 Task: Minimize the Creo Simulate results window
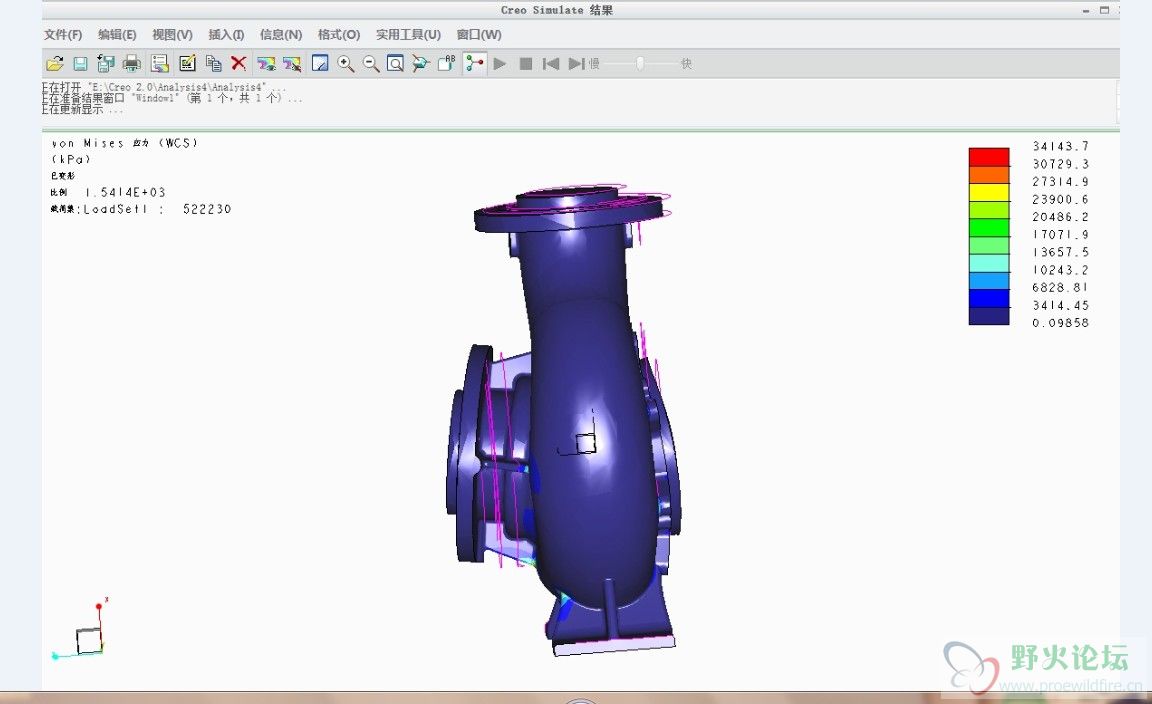1086,10
